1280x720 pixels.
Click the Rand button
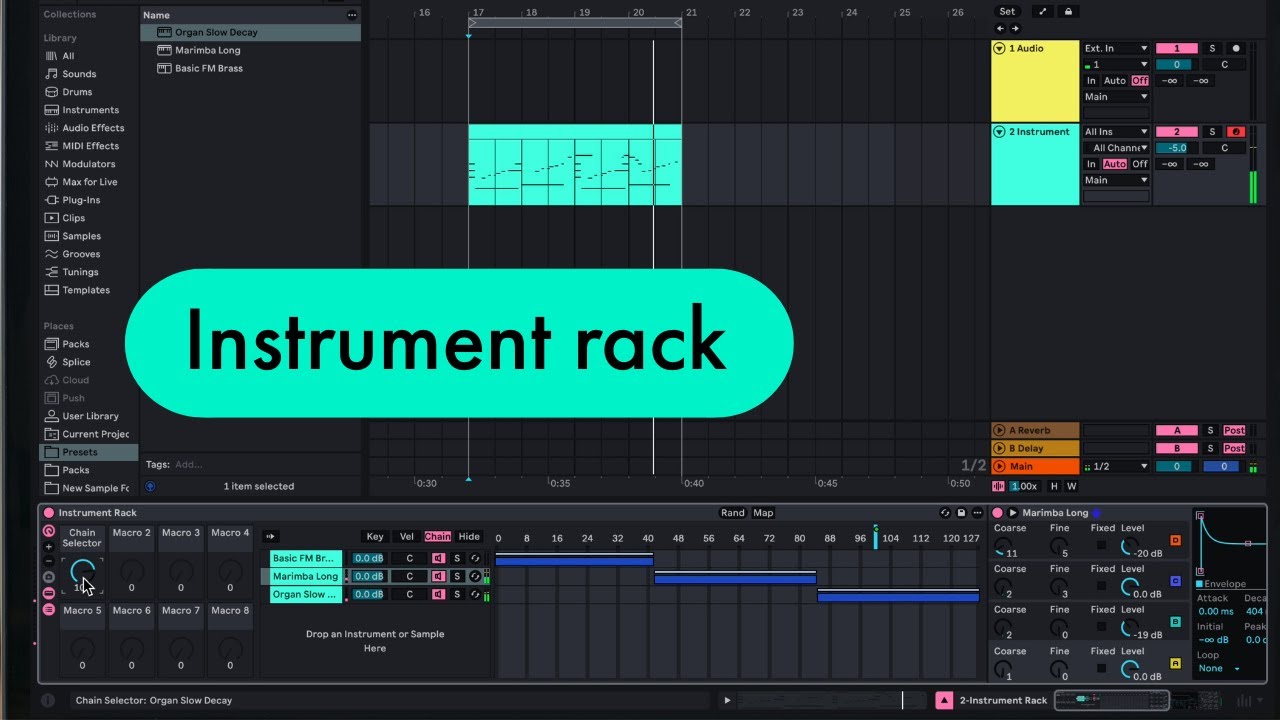[x=733, y=513]
